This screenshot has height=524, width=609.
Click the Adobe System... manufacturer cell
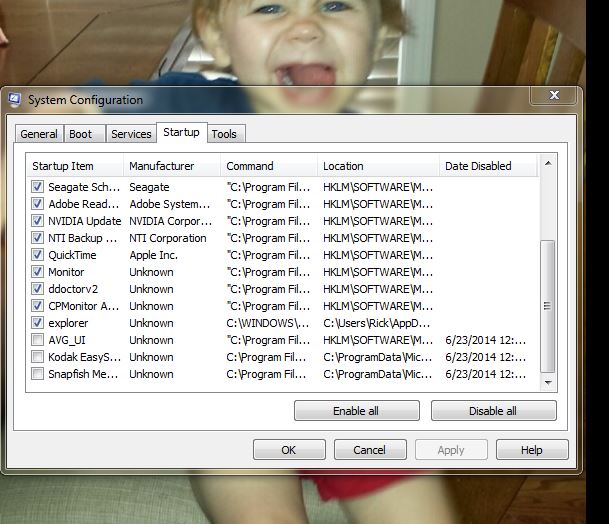point(170,204)
